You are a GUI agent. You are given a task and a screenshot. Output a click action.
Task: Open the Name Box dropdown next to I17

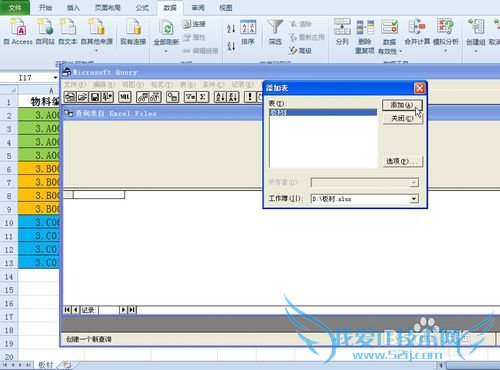[x=55, y=78]
